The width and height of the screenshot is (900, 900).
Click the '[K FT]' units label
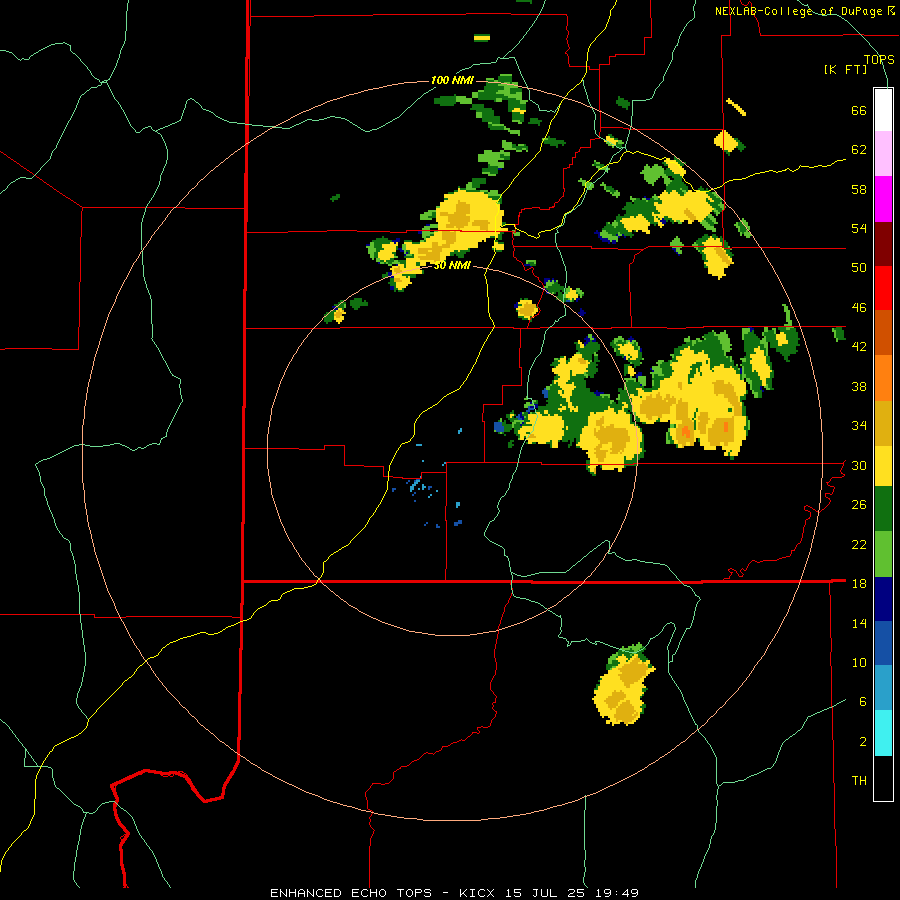[845, 69]
